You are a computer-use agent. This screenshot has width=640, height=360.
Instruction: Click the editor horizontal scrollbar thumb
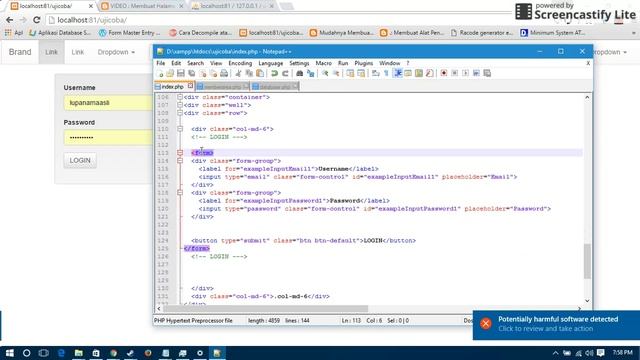coord(265,309)
